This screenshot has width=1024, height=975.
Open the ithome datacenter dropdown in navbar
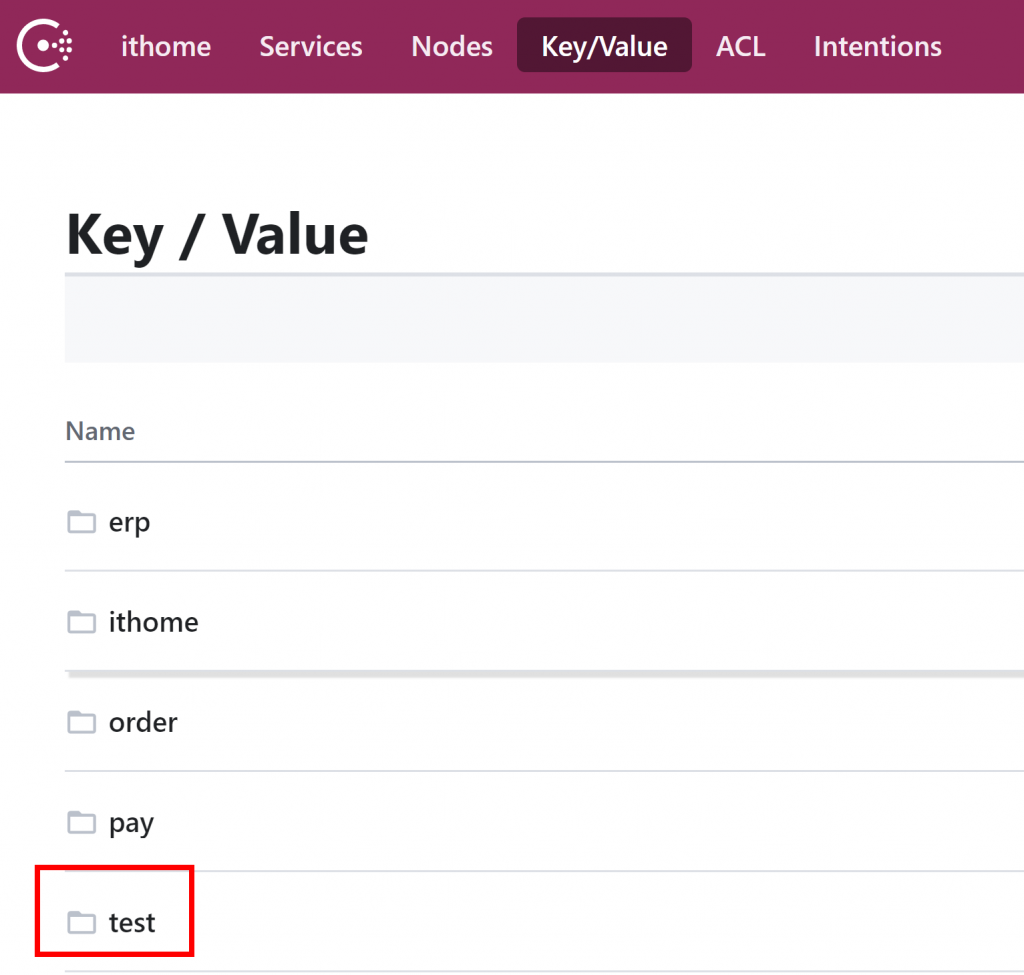coord(166,46)
